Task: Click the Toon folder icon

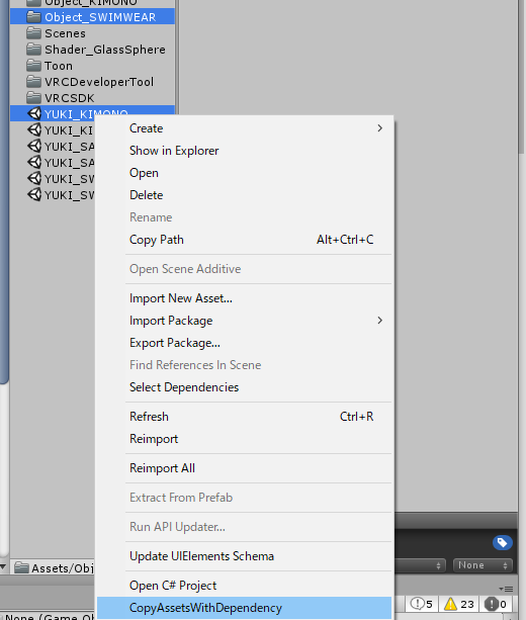Action: click(x=34, y=65)
